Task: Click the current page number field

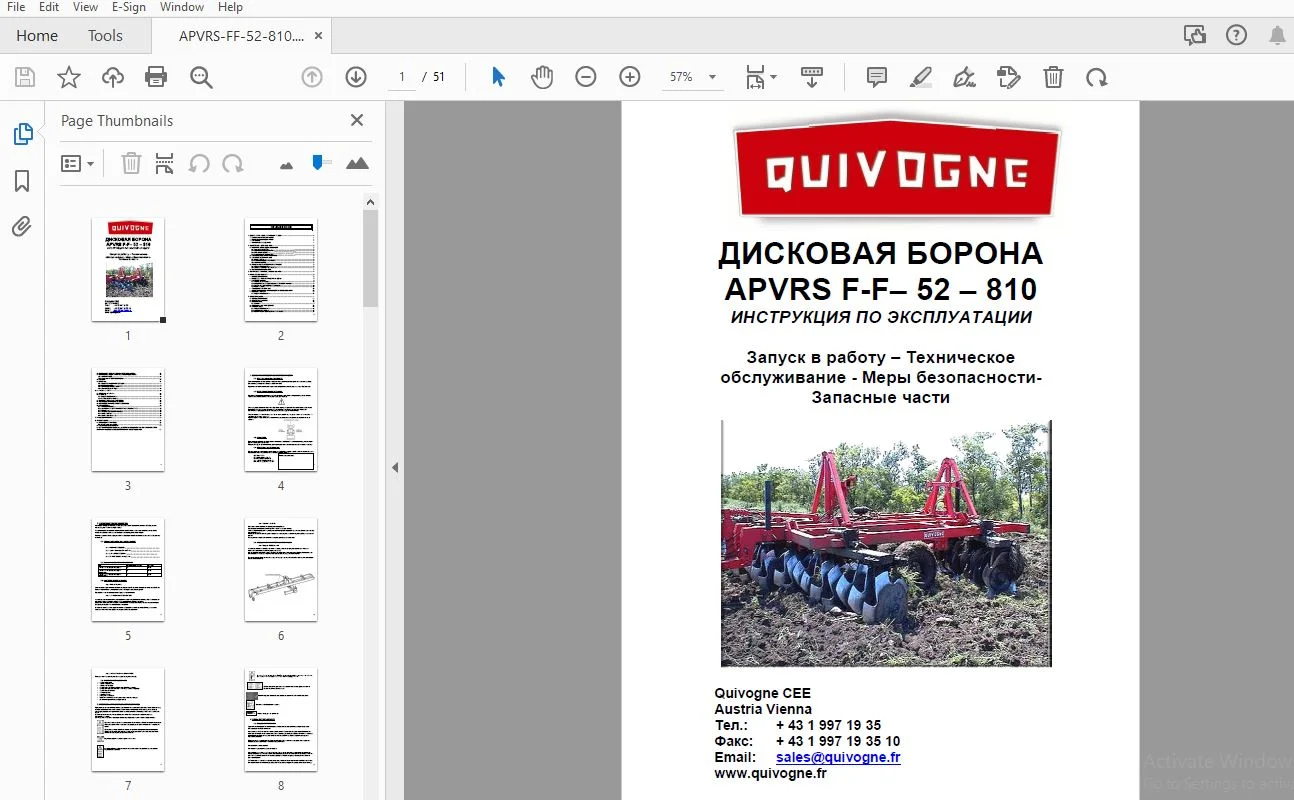Action: tap(402, 77)
